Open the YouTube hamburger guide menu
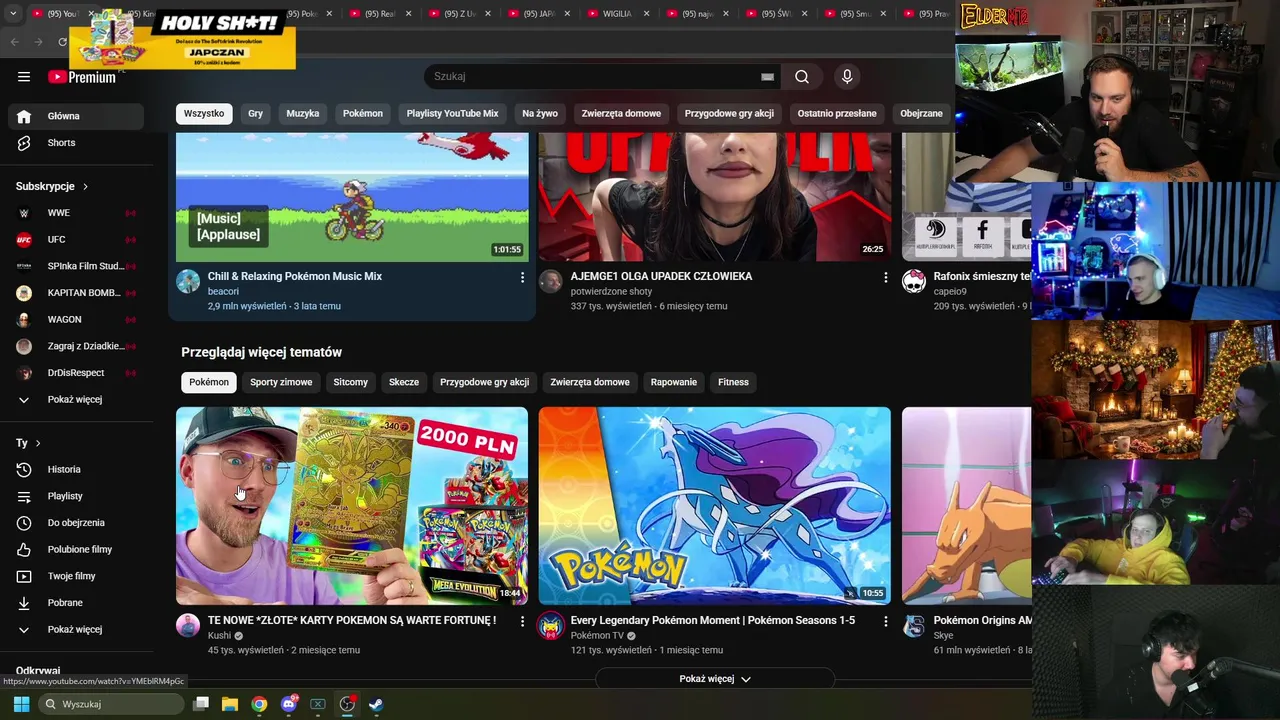This screenshot has width=1280, height=720. [24, 76]
